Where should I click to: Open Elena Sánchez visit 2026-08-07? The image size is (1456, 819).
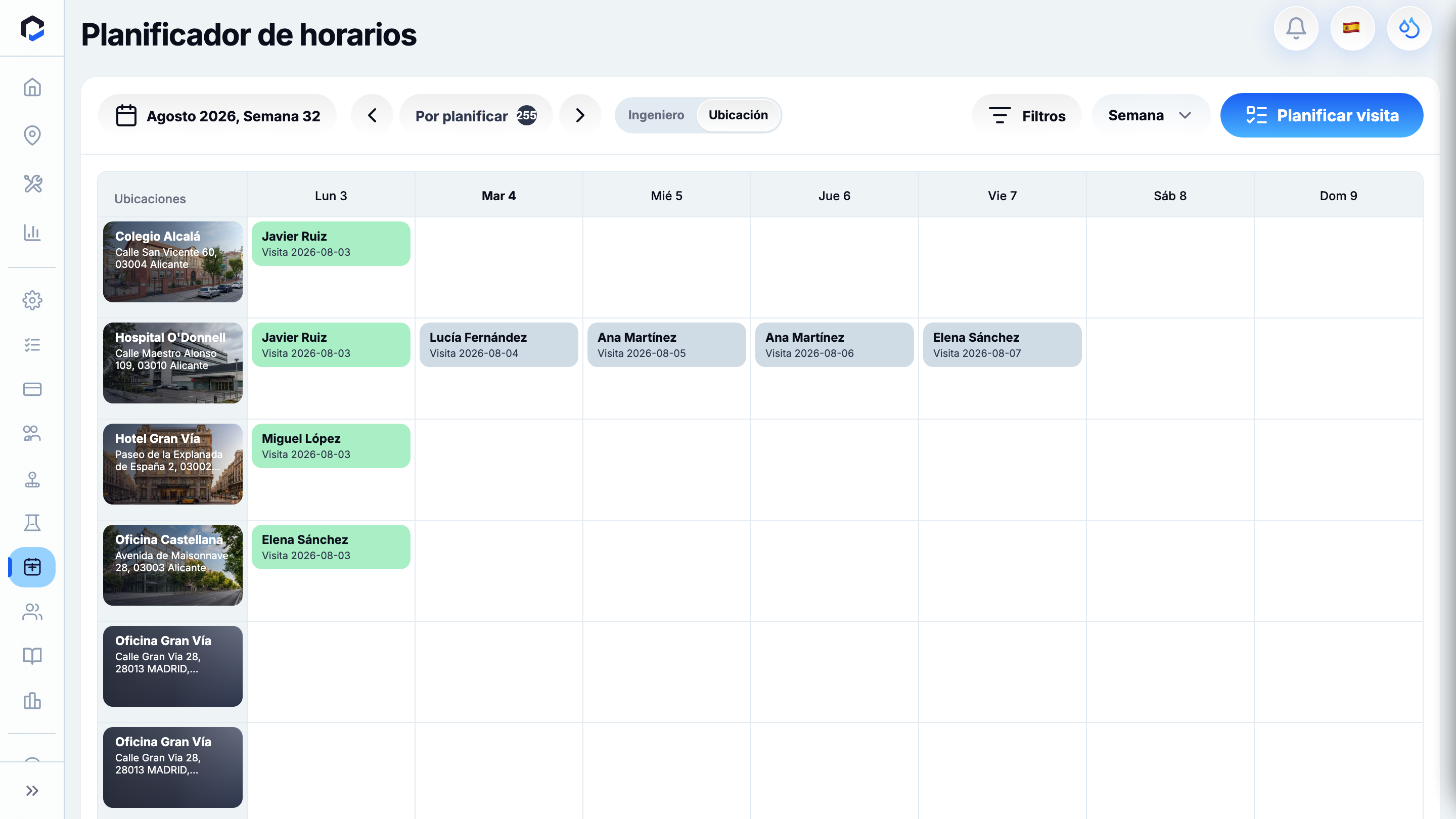pos(1002,345)
